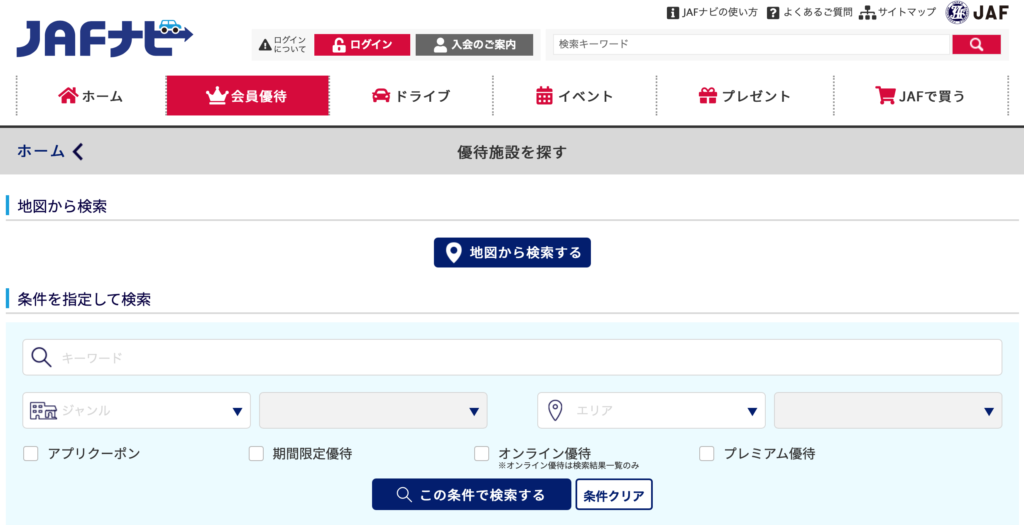Click the warning icon next to ログインについて
This screenshot has height=525, width=1024.
264,45
